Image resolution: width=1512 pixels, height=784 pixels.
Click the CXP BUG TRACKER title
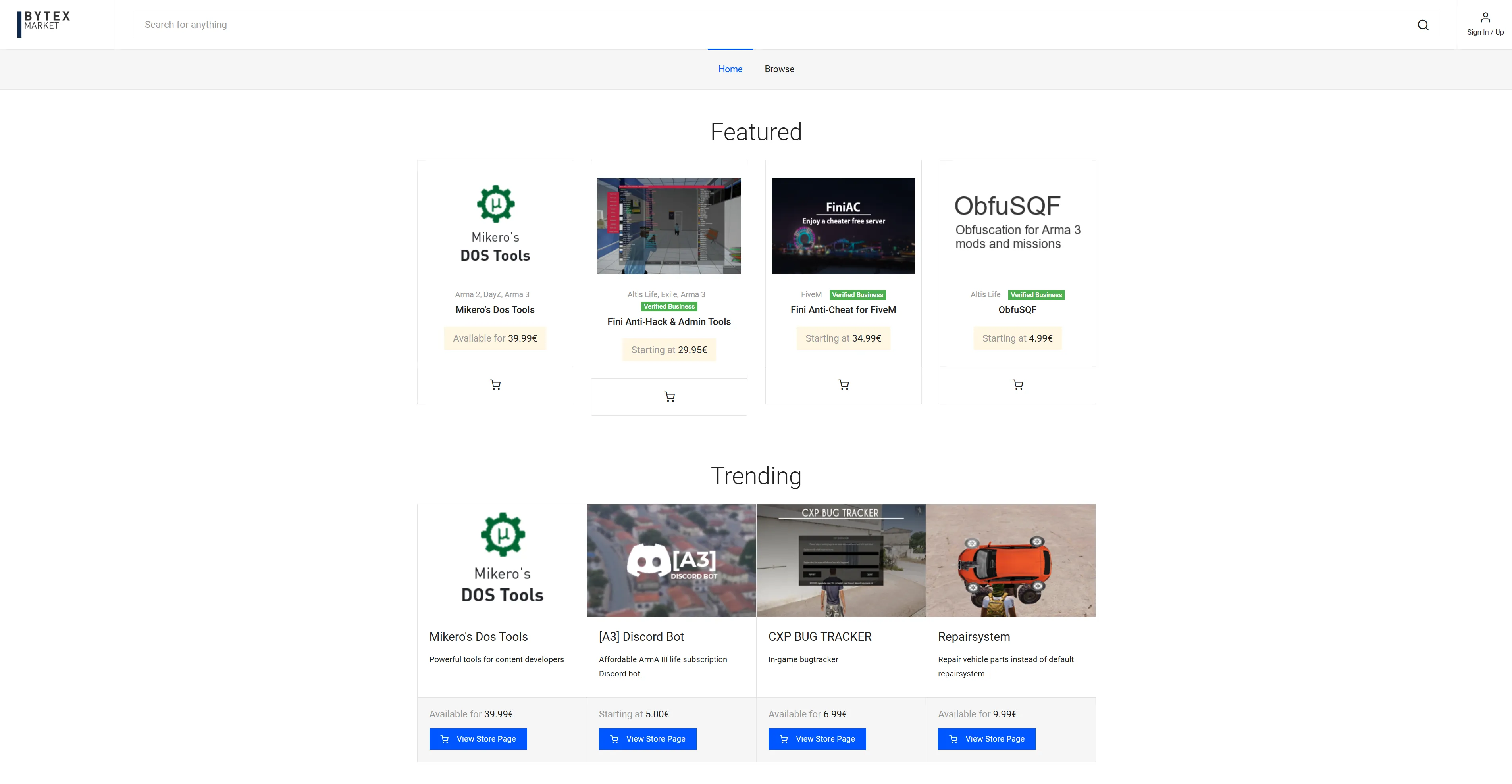tap(819, 637)
